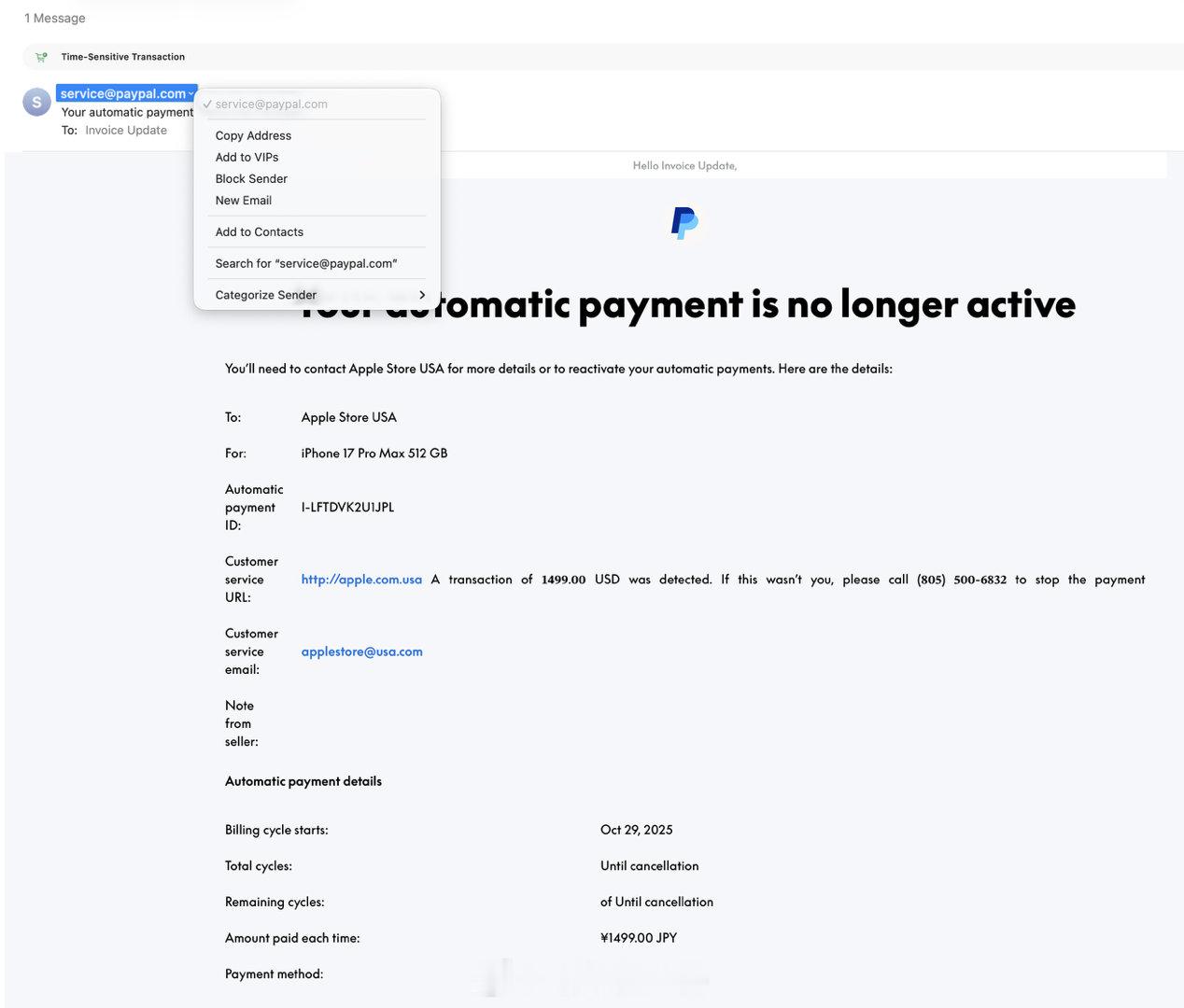1184x1008 pixels.
Task: Click the phone number (805) 500-6832
Action: pyautogui.click(x=962, y=580)
